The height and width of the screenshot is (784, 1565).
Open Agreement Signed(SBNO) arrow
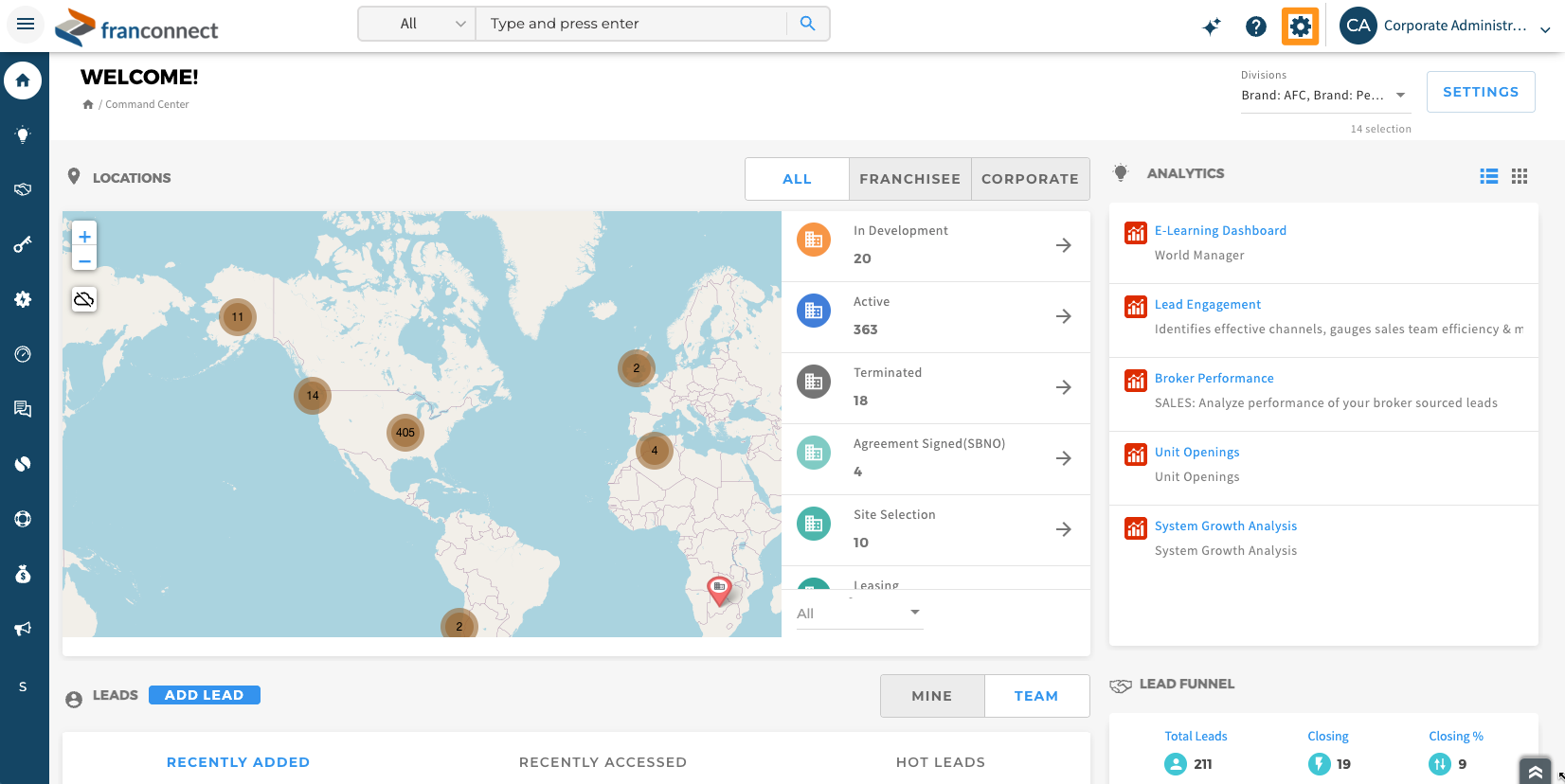(x=1064, y=458)
